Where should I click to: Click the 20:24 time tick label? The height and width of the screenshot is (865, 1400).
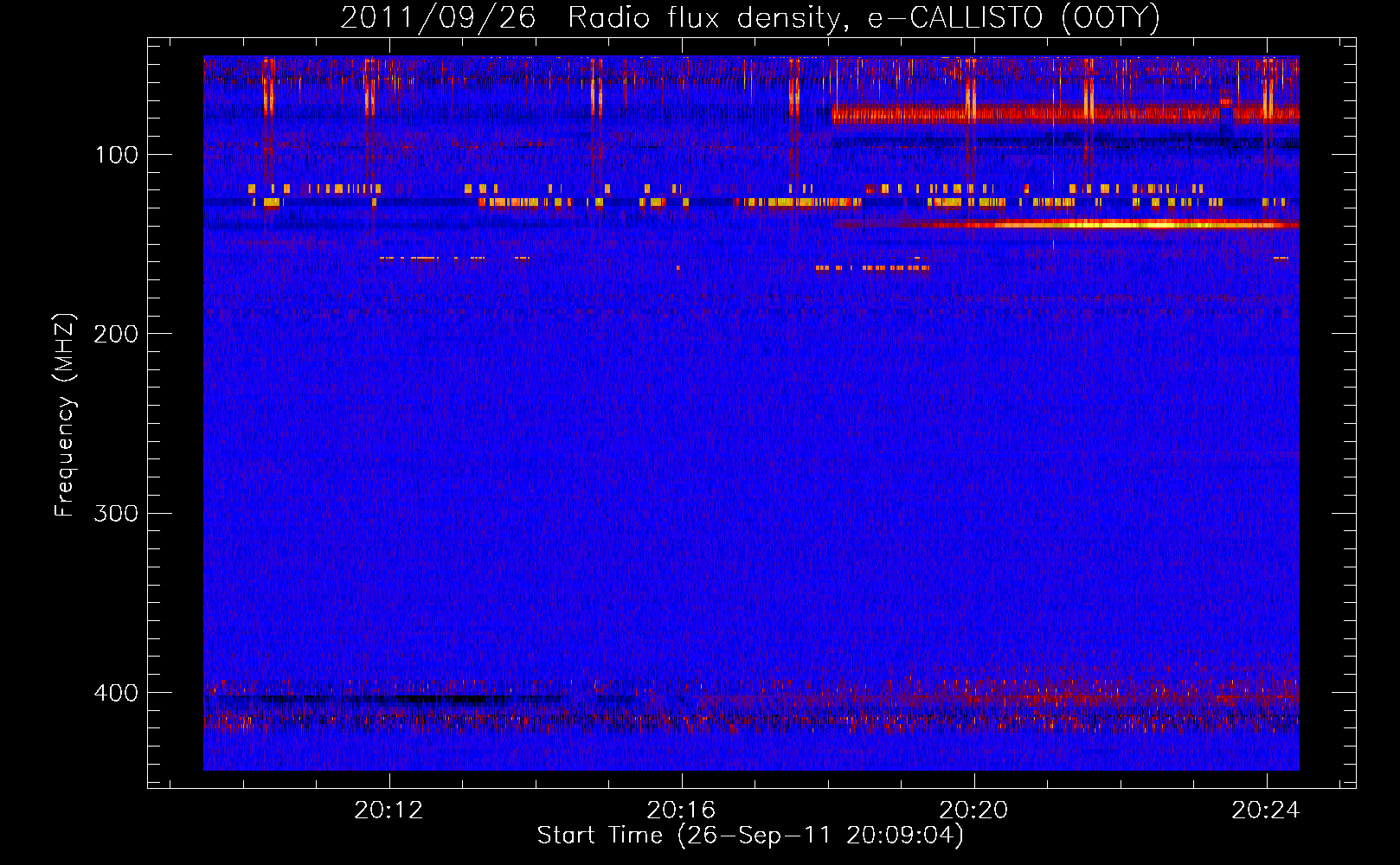[x=1267, y=810]
